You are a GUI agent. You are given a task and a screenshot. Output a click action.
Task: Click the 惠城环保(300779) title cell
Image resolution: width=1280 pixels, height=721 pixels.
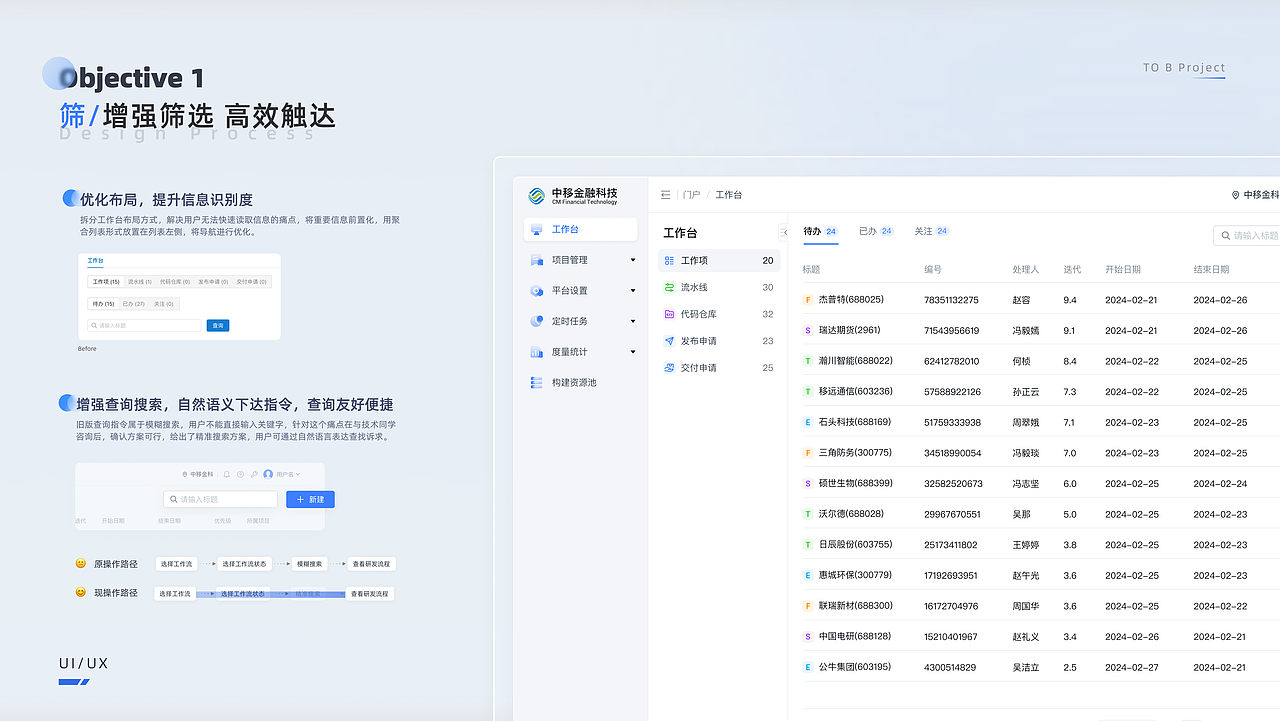point(855,576)
